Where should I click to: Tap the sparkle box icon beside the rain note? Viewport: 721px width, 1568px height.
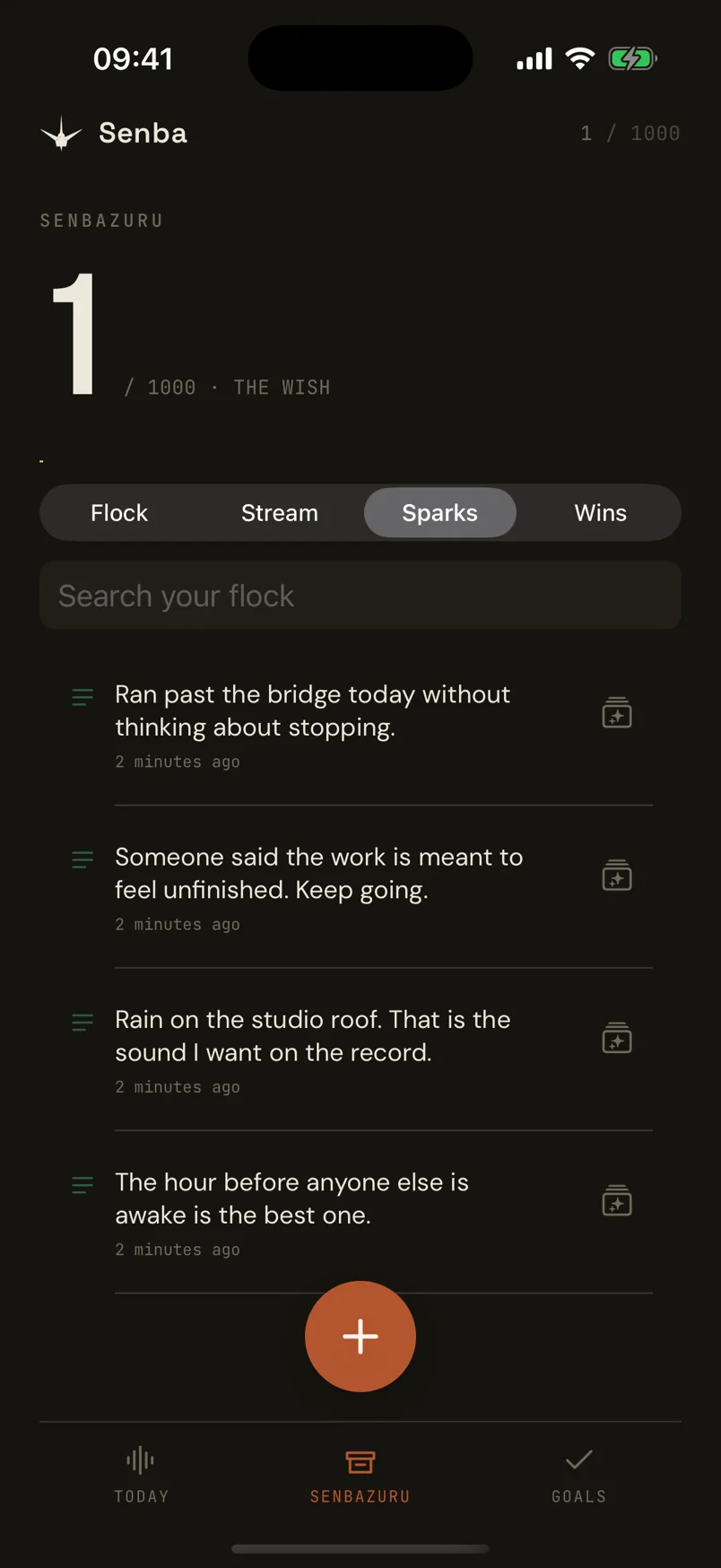617,1038
